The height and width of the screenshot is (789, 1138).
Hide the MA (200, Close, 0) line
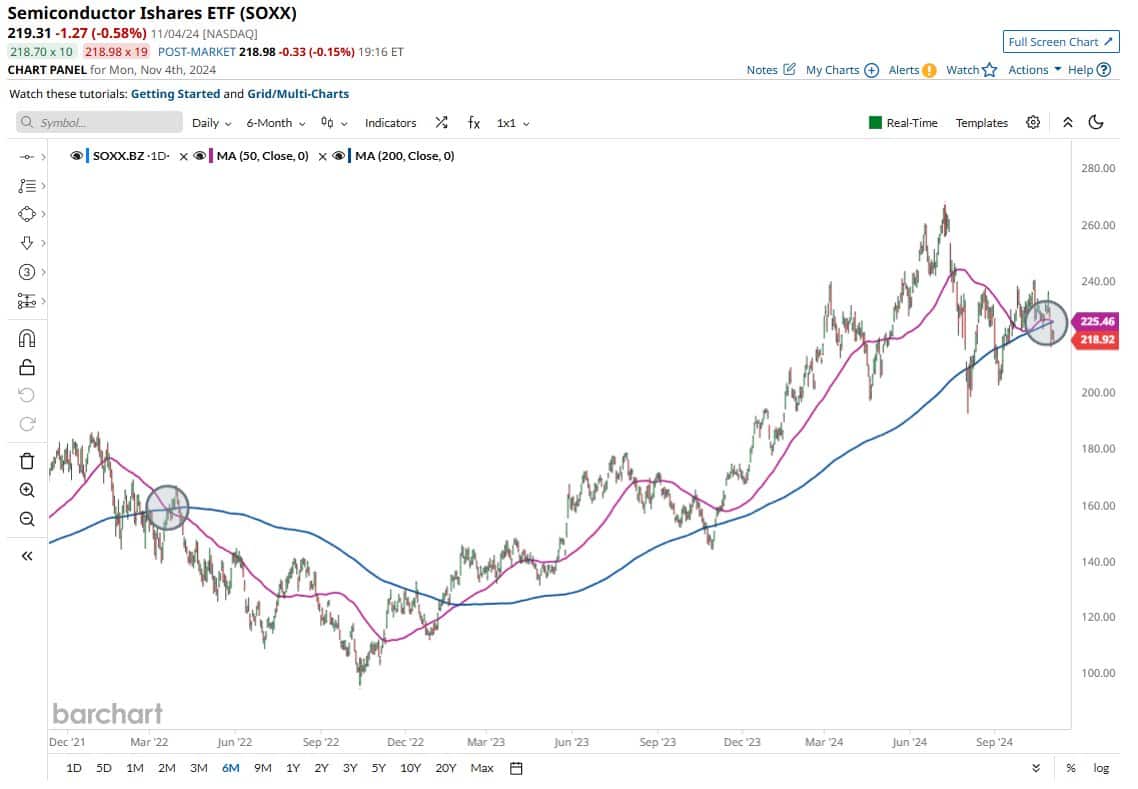pos(339,156)
